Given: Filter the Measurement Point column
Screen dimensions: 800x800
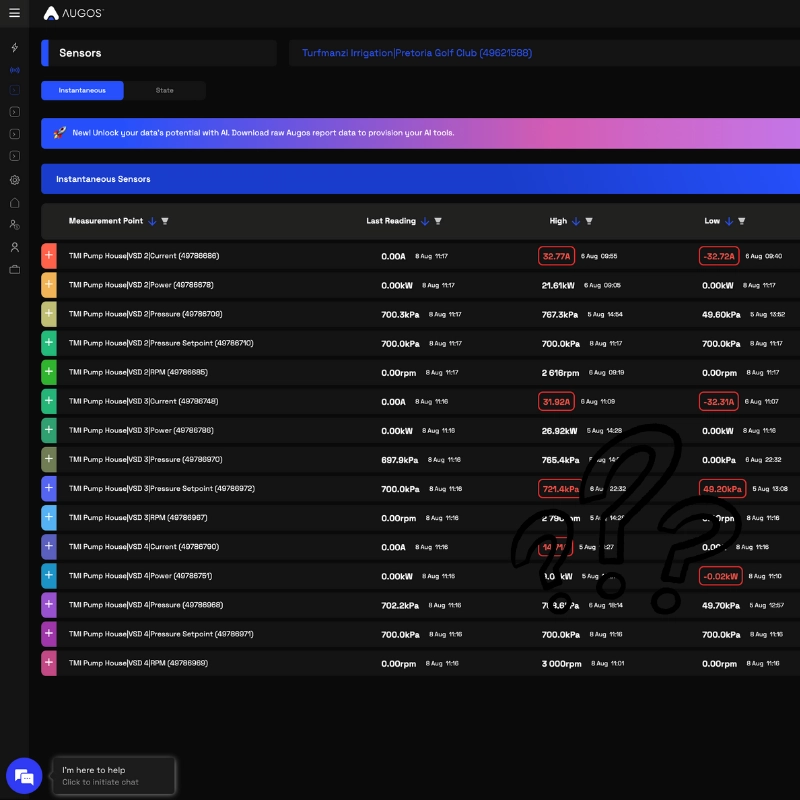Looking at the screenshot, I should (x=165, y=221).
